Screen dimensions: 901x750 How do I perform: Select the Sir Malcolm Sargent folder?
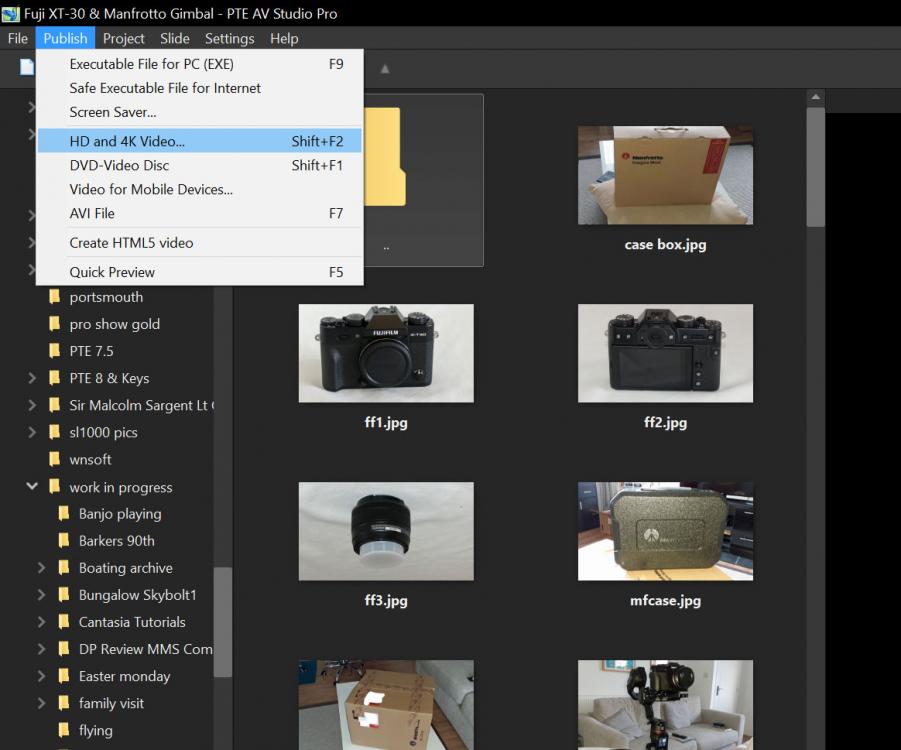tap(141, 405)
